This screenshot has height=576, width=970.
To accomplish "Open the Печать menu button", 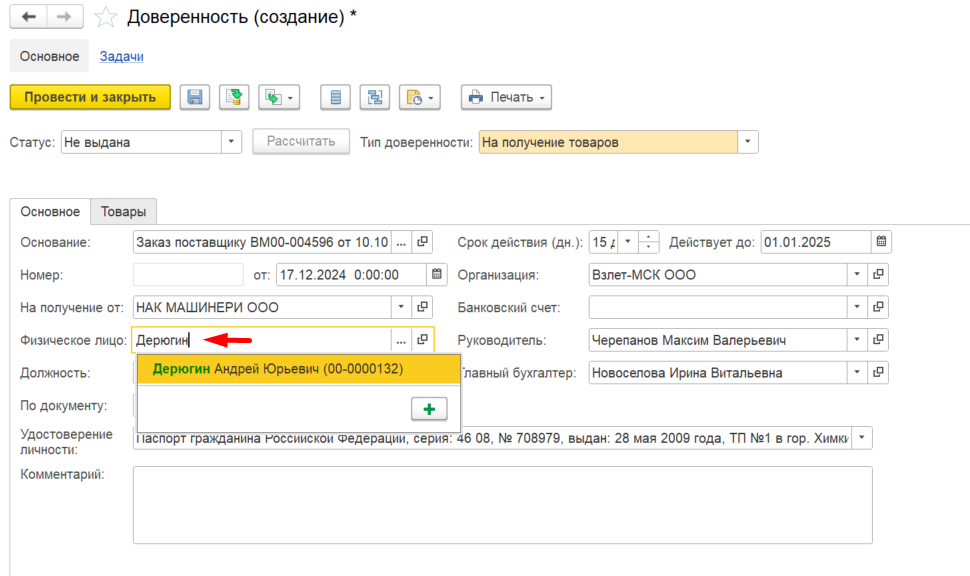I will [506, 97].
